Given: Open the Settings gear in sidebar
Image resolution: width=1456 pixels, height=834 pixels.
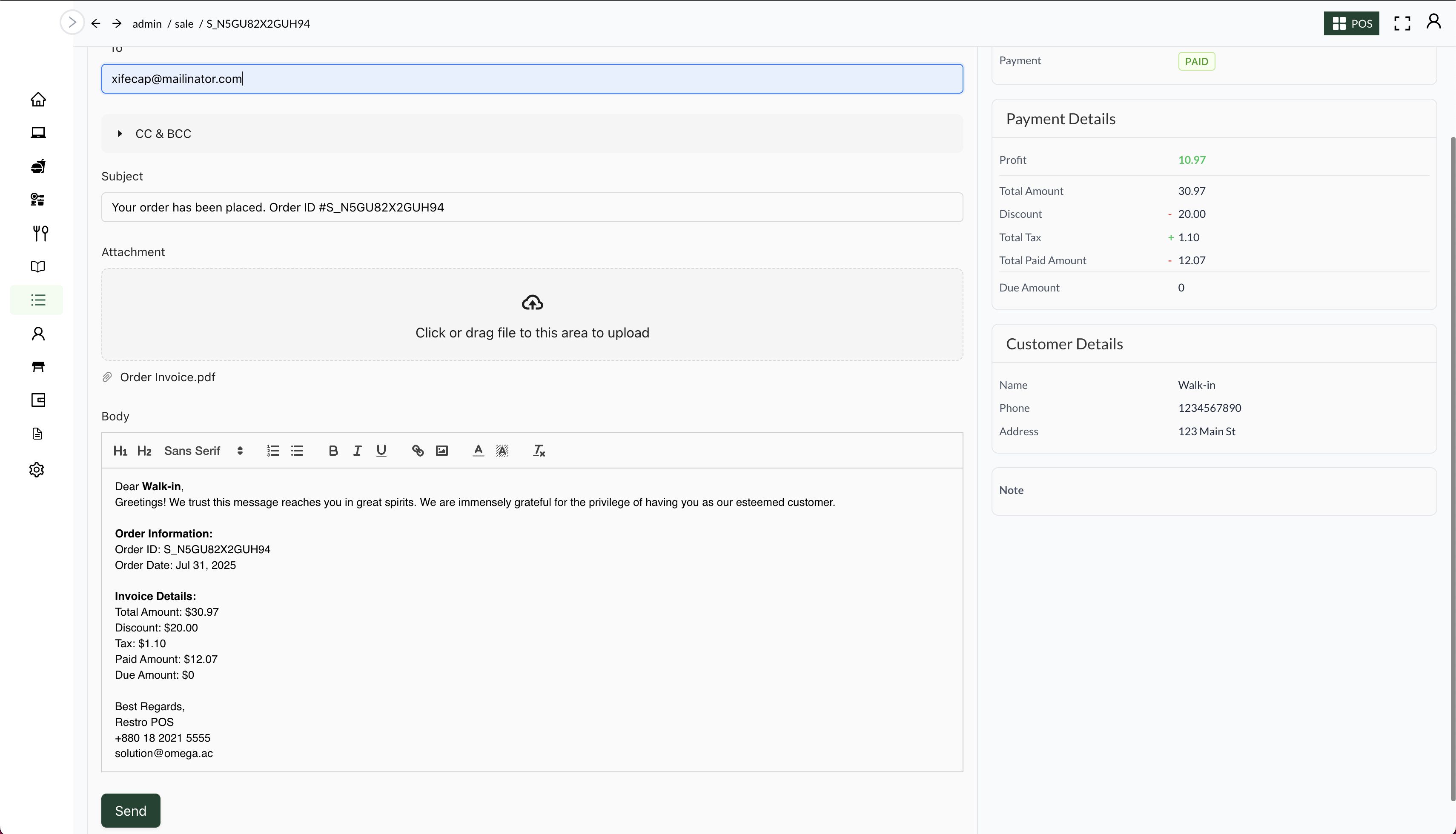Looking at the screenshot, I should coord(37,470).
